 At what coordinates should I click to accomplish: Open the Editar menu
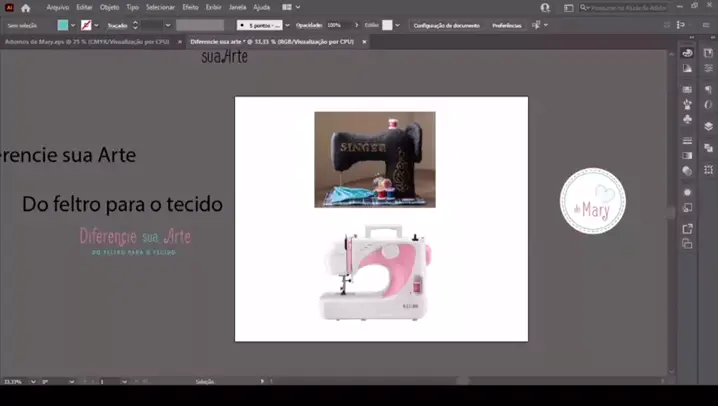(x=84, y=7)
